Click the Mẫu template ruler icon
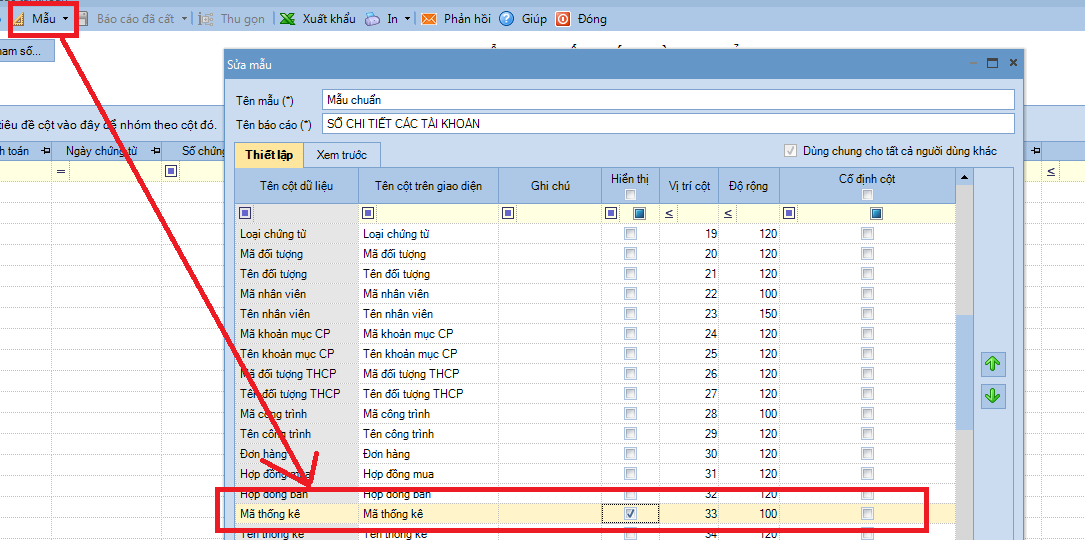 [20, 19]
